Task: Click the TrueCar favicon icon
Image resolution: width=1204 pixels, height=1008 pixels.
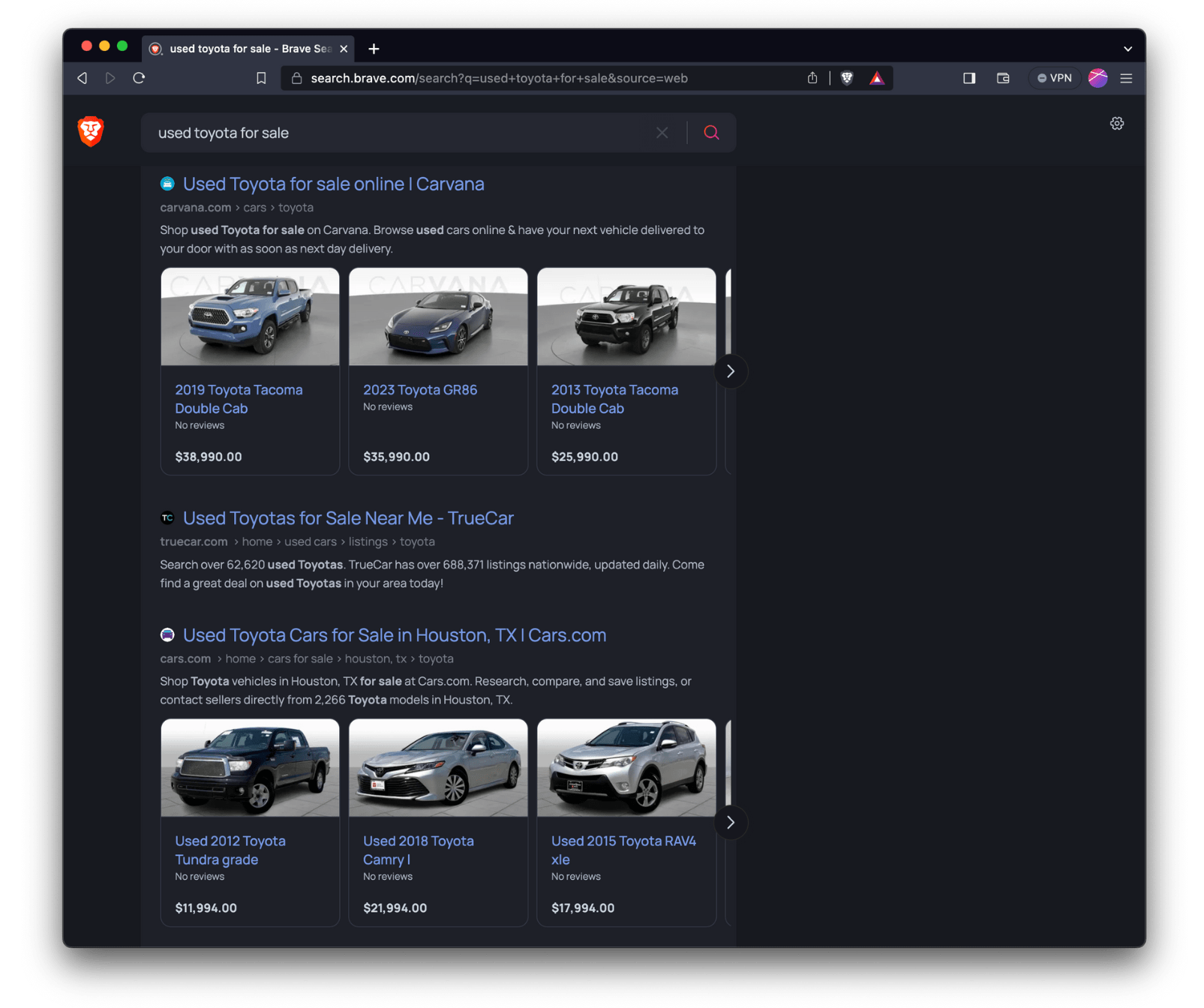Action: [167, 517]
